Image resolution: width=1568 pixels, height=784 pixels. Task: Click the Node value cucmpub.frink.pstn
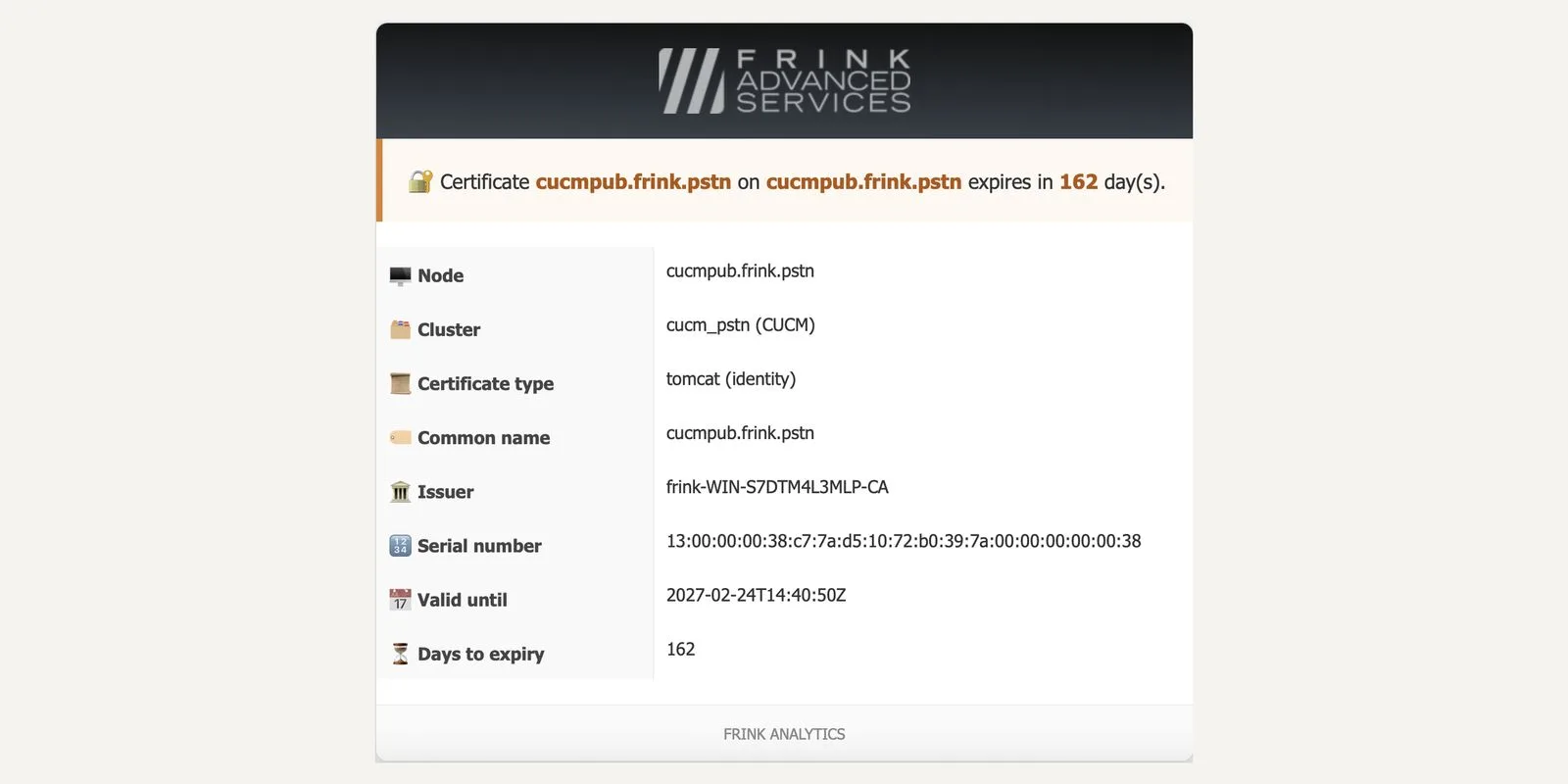(x=740, y=271)
